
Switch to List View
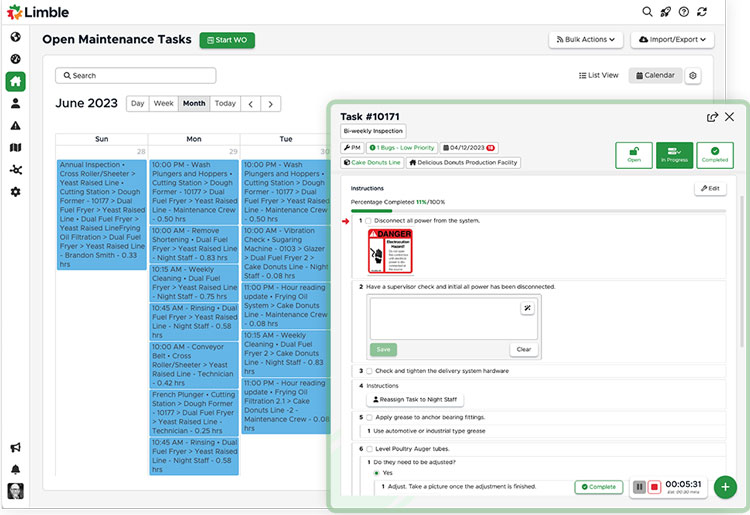point(599,75)
